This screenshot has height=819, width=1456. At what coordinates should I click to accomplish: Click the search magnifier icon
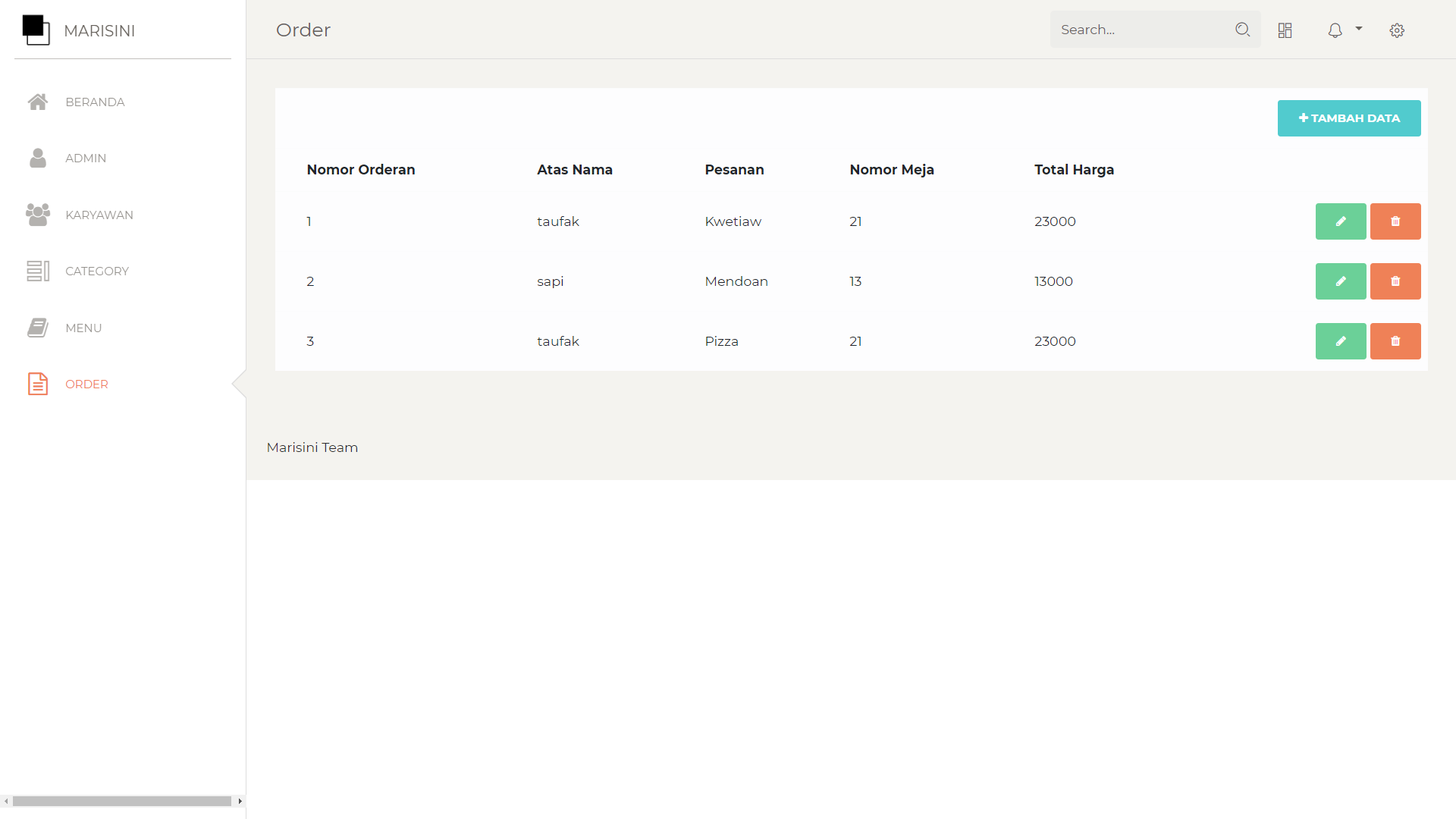pos(1242,30)
